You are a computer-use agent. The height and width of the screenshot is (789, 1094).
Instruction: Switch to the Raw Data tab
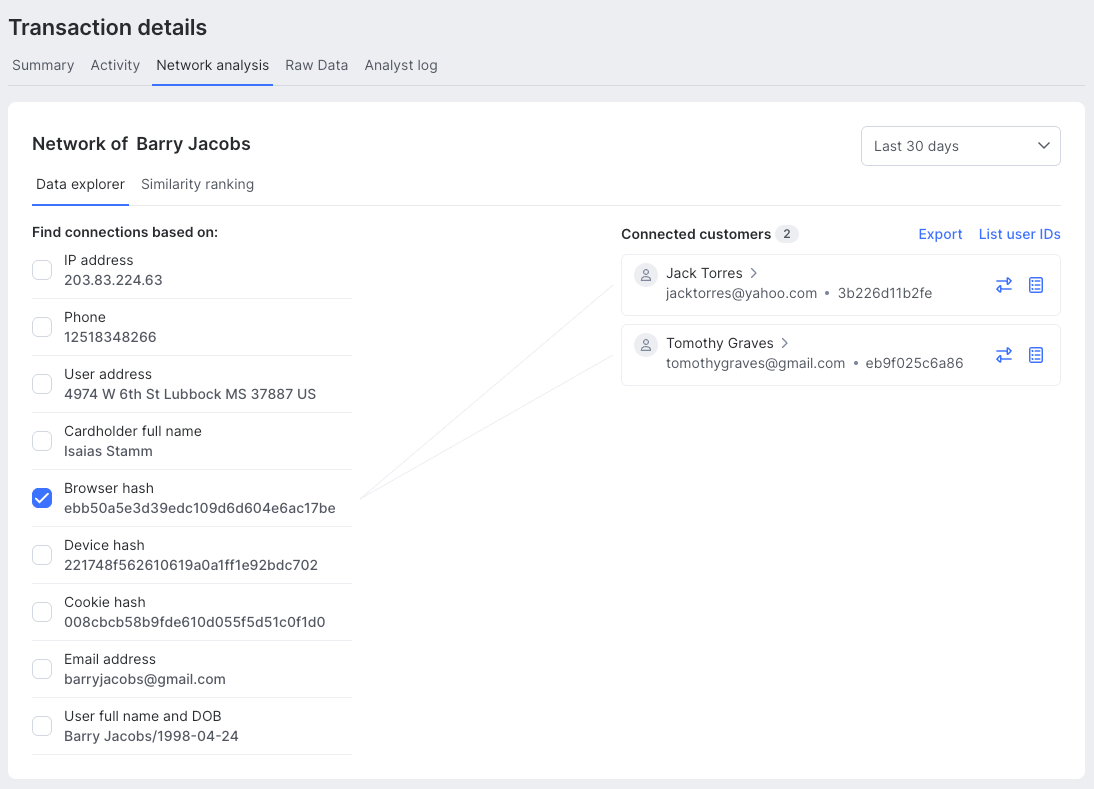(316, 65)
